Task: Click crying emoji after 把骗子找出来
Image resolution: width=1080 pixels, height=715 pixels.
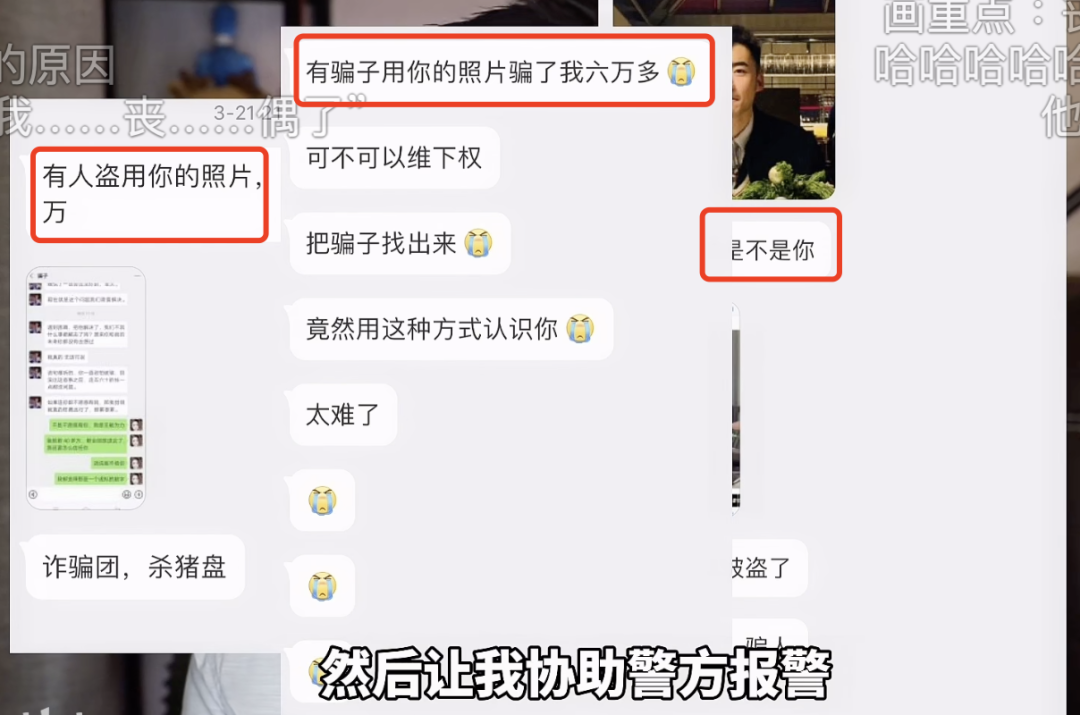Action: click(x=478, y=243)
